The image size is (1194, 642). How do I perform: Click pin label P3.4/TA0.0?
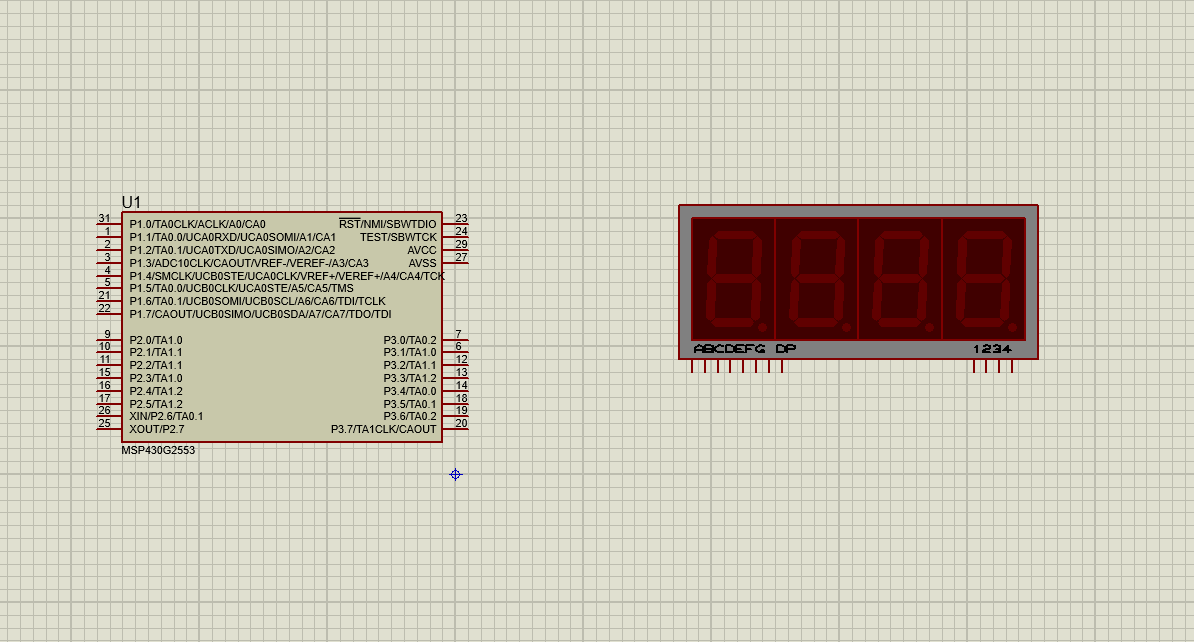point(410,391)
